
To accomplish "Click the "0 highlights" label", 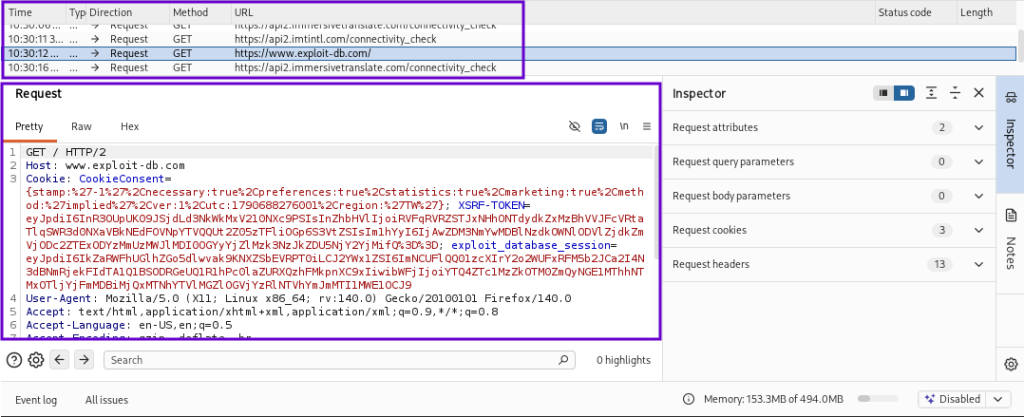I will click(x=623, y=360).
